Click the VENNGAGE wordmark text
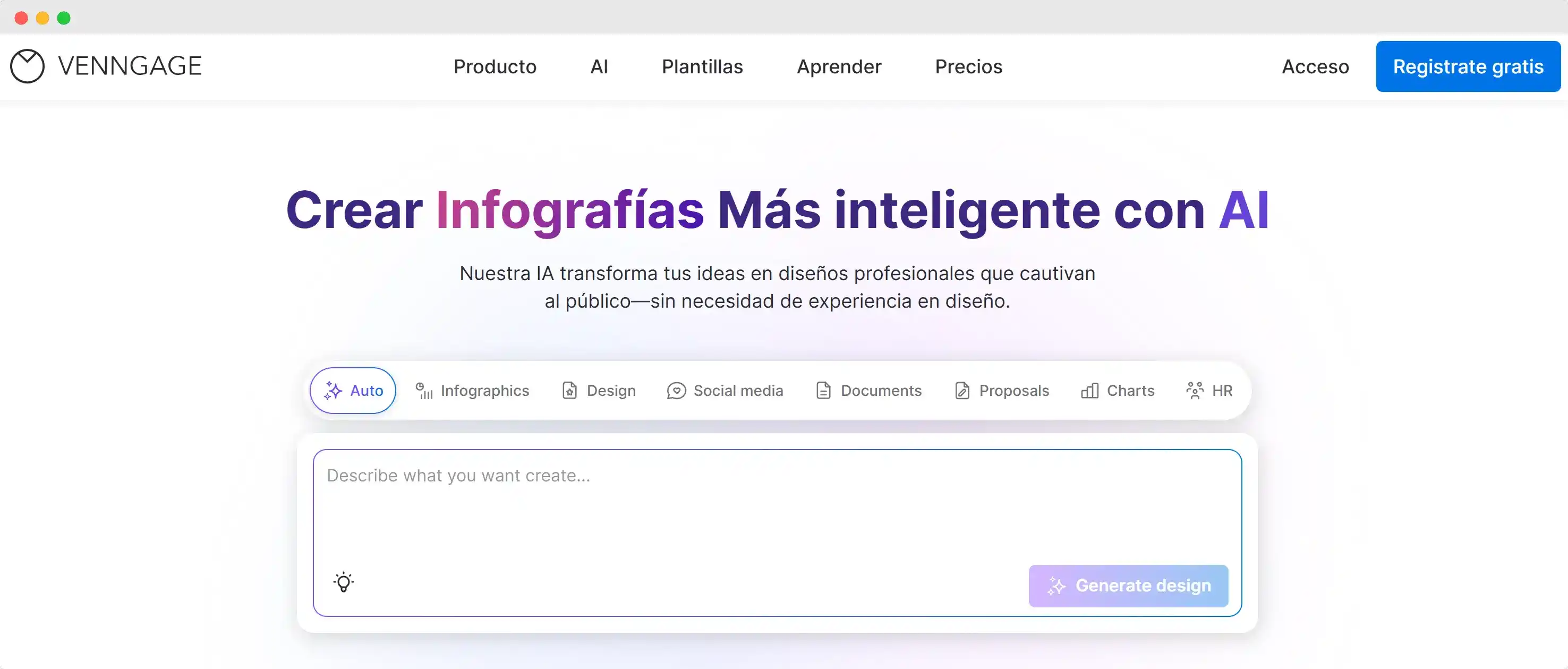This screenshot has width=1568, height=669. [x=130, y=66]
